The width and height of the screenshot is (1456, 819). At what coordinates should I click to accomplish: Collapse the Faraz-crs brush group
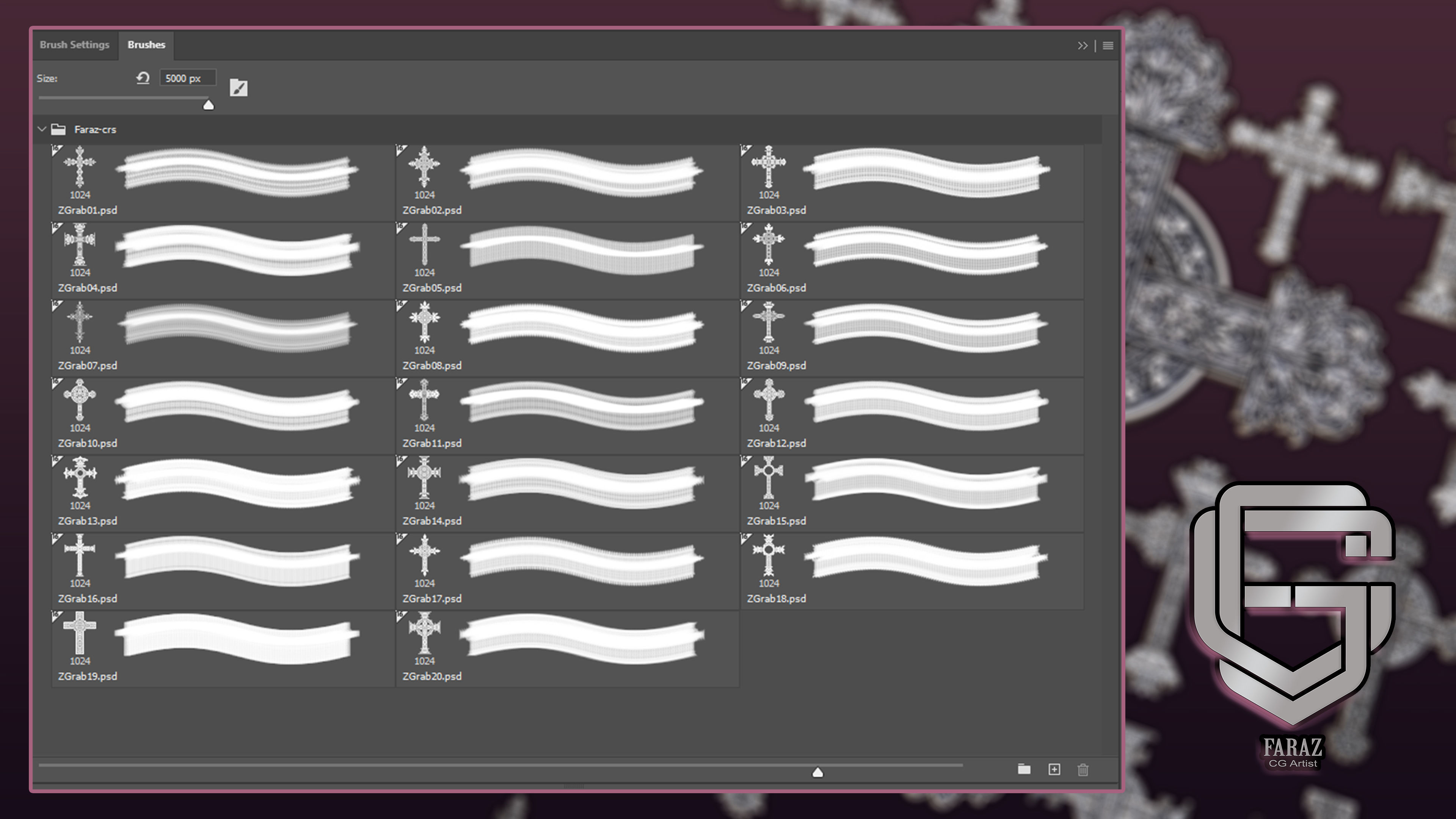click(x=42, y=129)
